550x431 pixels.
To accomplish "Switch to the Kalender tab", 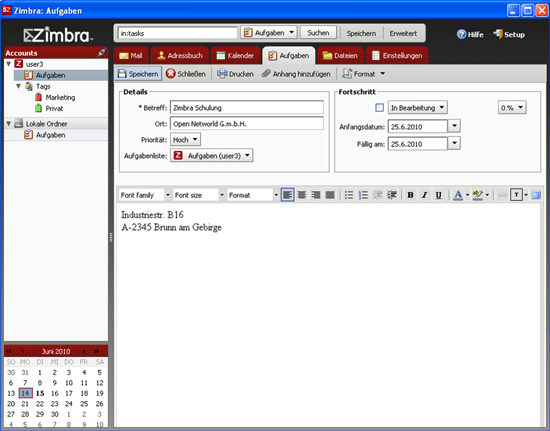I will [x=235, y=55].
